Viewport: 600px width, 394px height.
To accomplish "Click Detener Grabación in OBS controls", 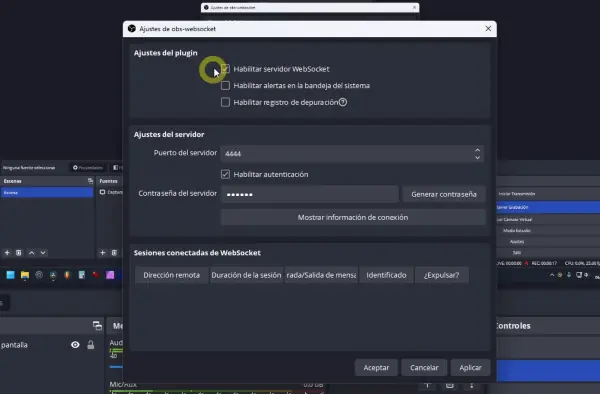I will click(548, 207).
